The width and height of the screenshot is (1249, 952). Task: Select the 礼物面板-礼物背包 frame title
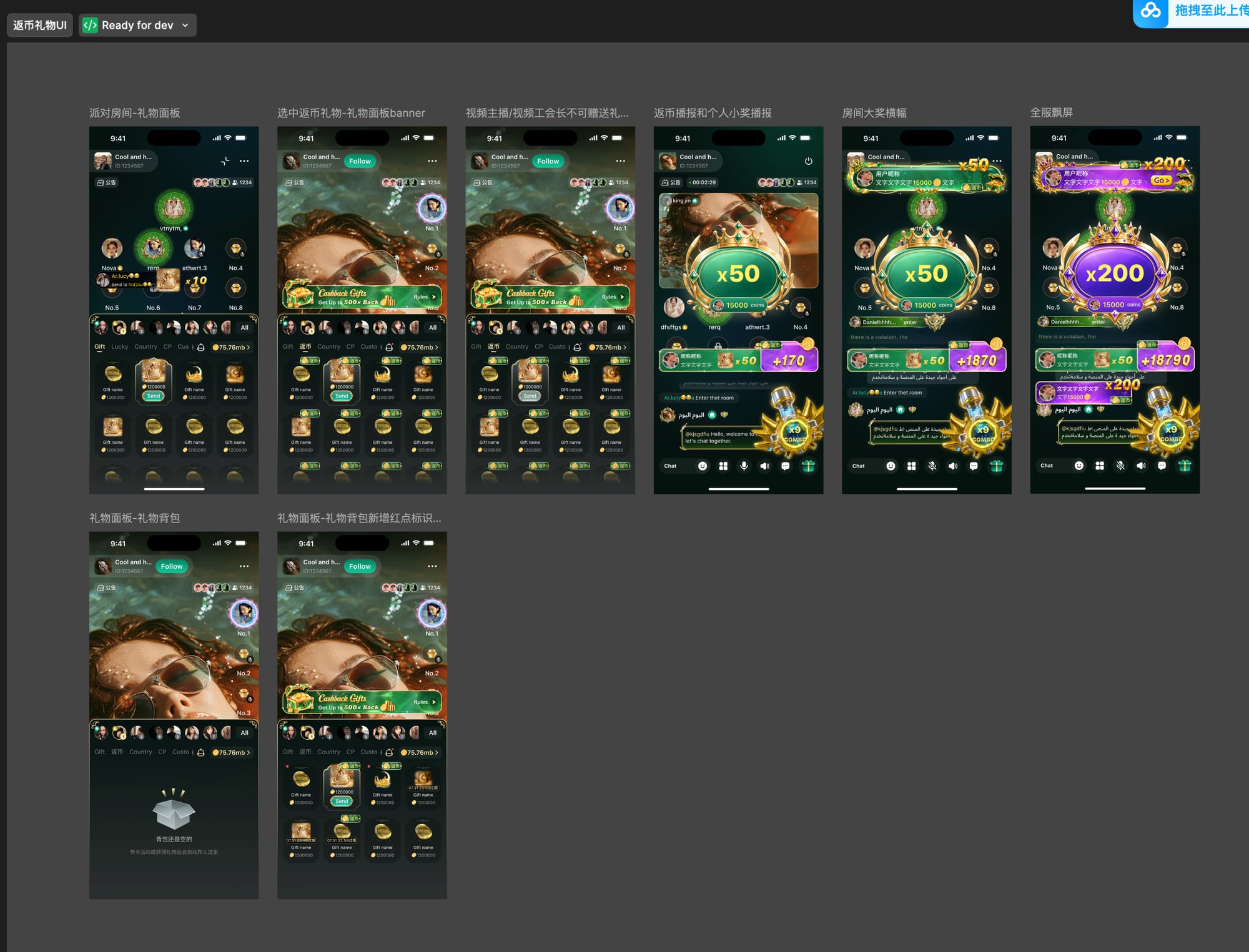click(135, 518)
